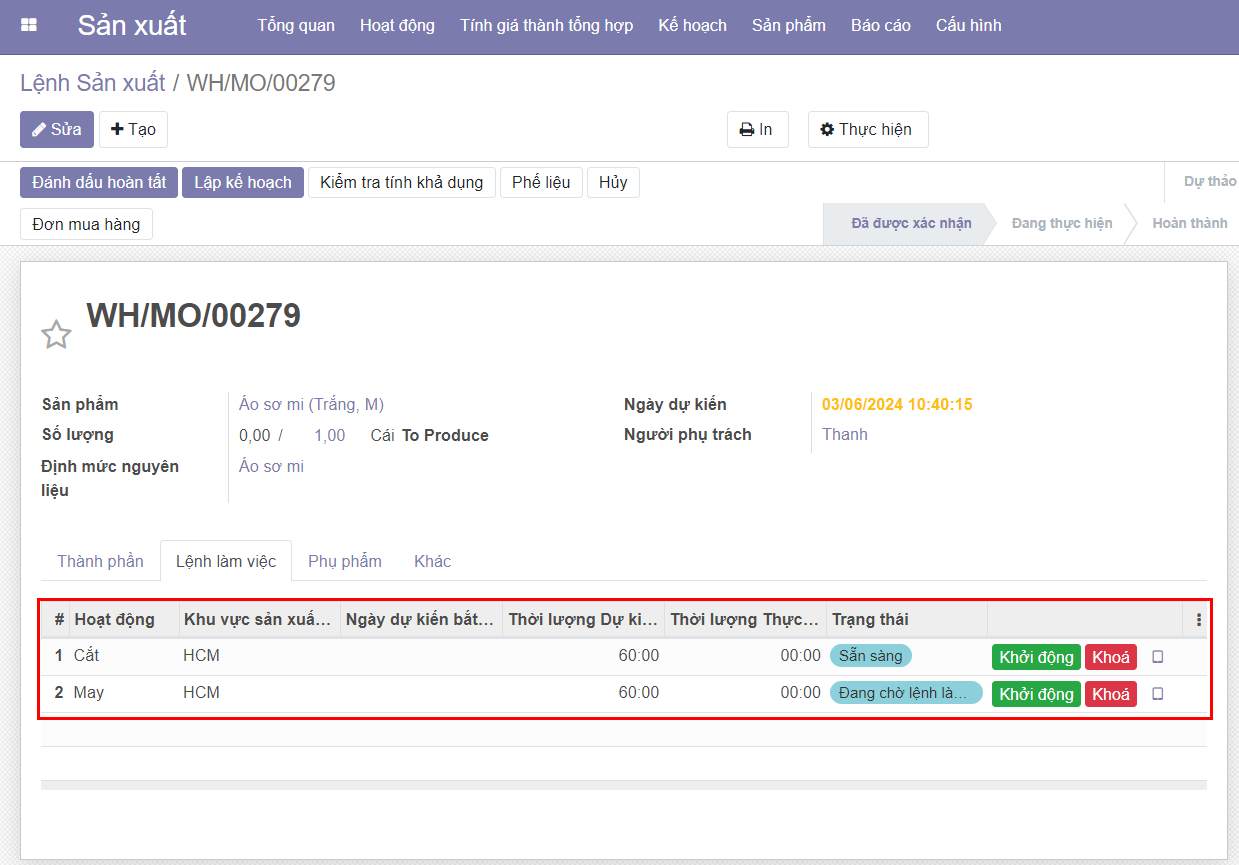The height and width of the screenshot is (865, 1239).
Task: Sort by Trạng thái column header
Action: [x=870, y=620]
